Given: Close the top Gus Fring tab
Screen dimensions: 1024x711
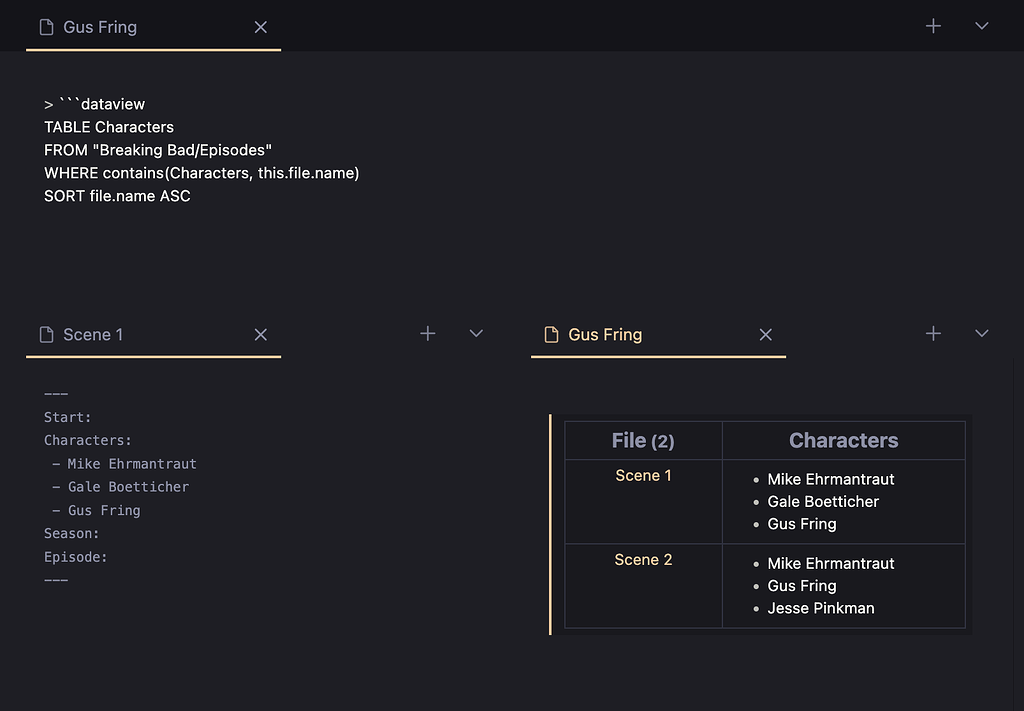Looking at the screenshot, I should [260, 27].
